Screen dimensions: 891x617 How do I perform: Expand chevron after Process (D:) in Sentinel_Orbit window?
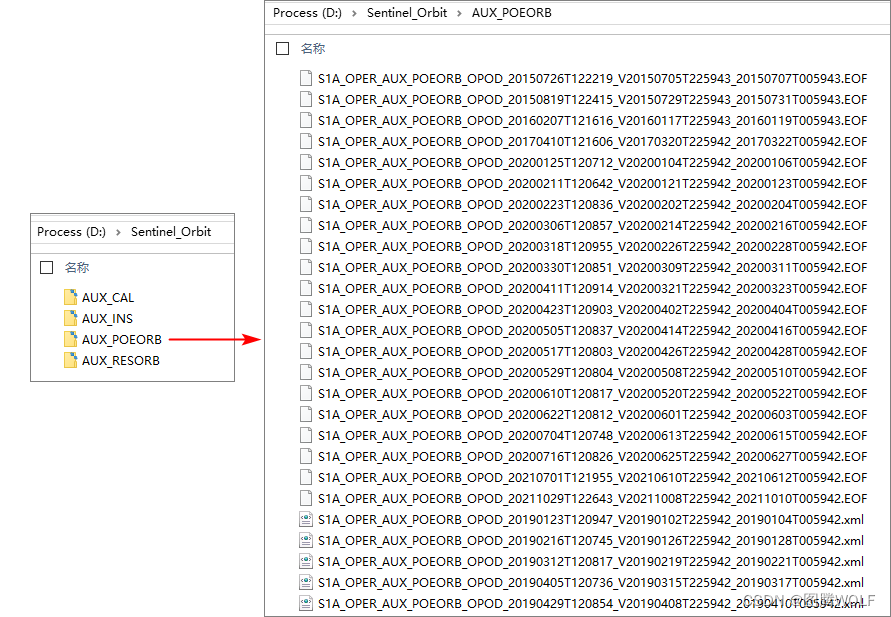click(x=118, y=232)
